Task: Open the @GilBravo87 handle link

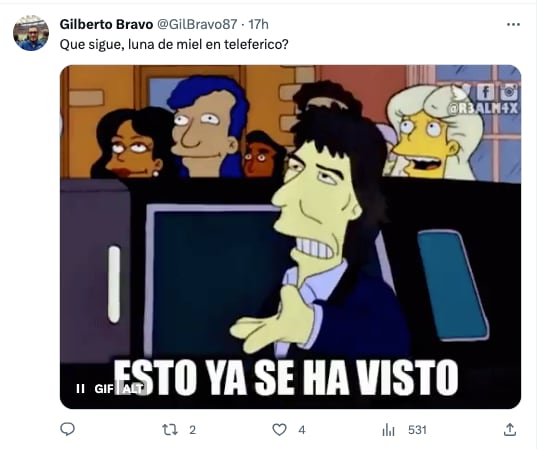Action: 197,24
